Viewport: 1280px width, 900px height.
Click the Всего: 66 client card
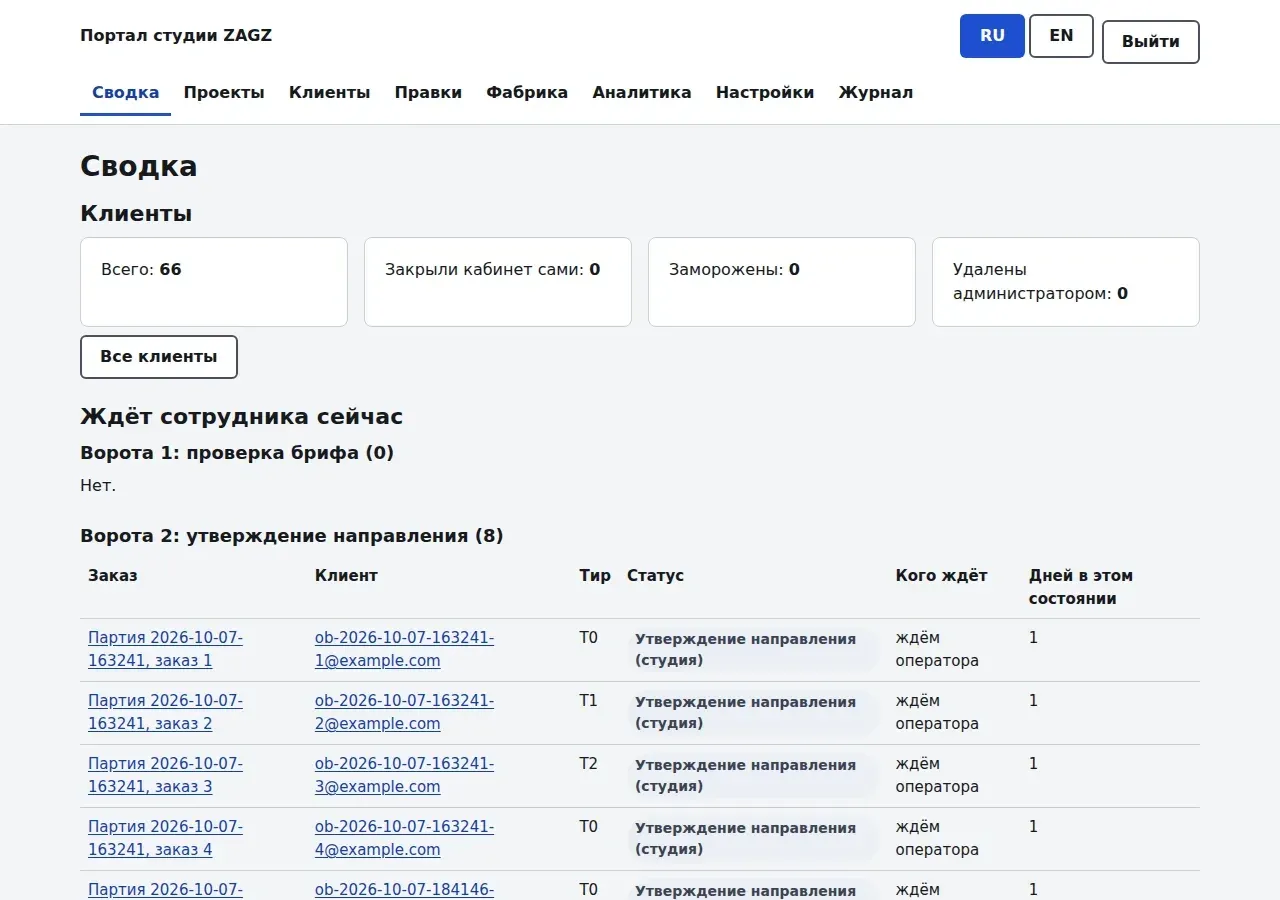pos(214,282)
